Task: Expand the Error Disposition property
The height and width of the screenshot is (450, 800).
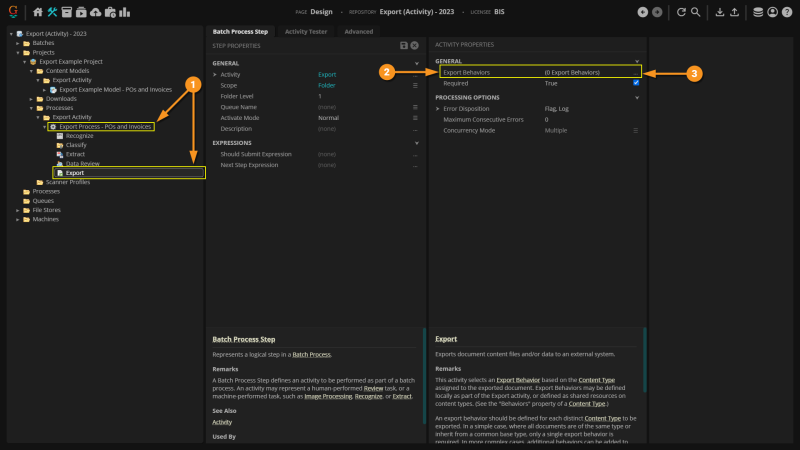Action: [x=438, y=108]
